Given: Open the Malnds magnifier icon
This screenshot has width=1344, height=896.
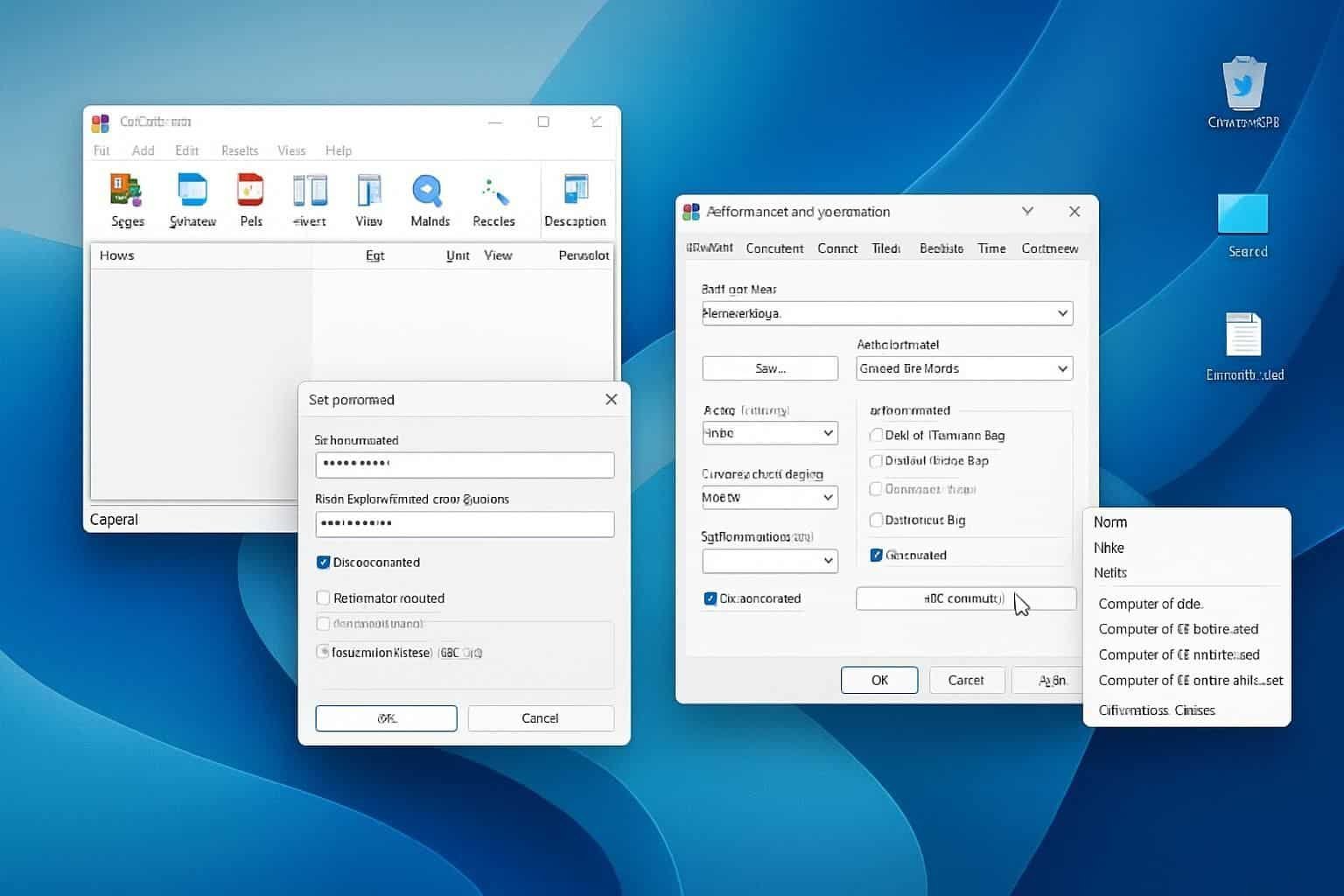Looking at the screenshot, I should (x=428, y=190).
